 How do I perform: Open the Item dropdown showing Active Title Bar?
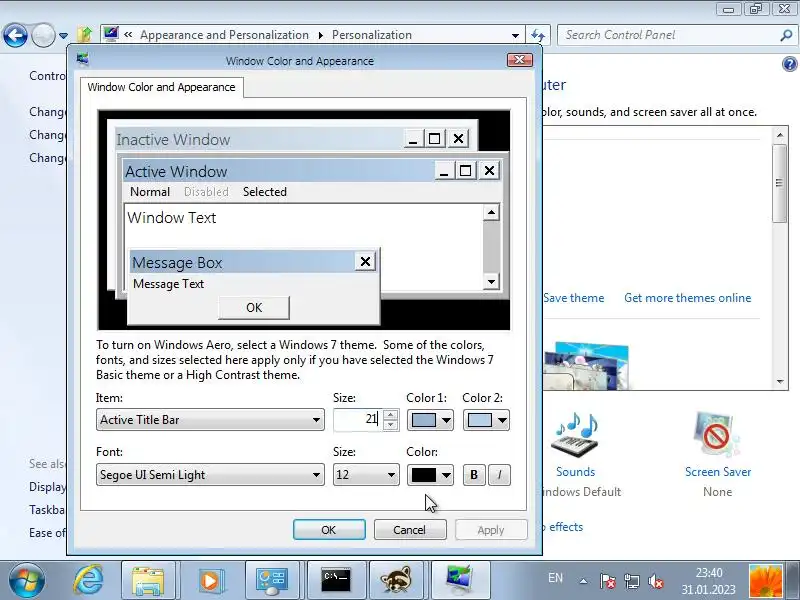(210, 420)
